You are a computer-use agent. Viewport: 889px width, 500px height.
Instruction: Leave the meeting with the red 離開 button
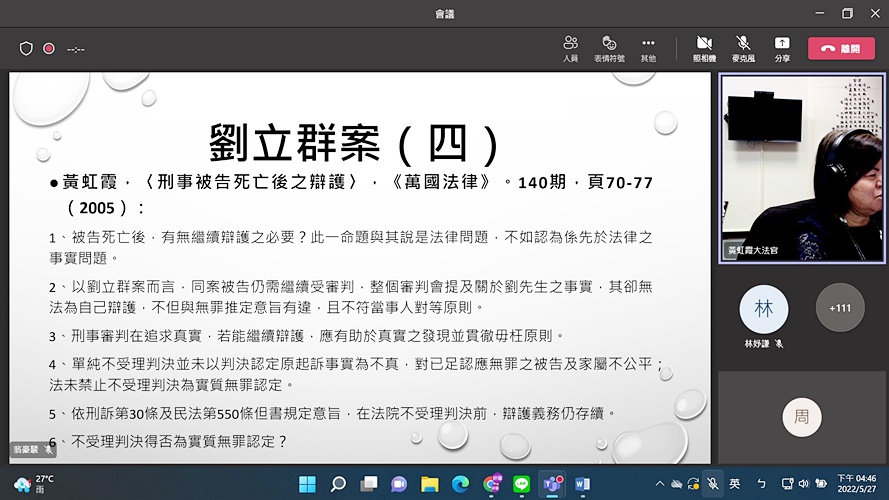tap(841, 48)
